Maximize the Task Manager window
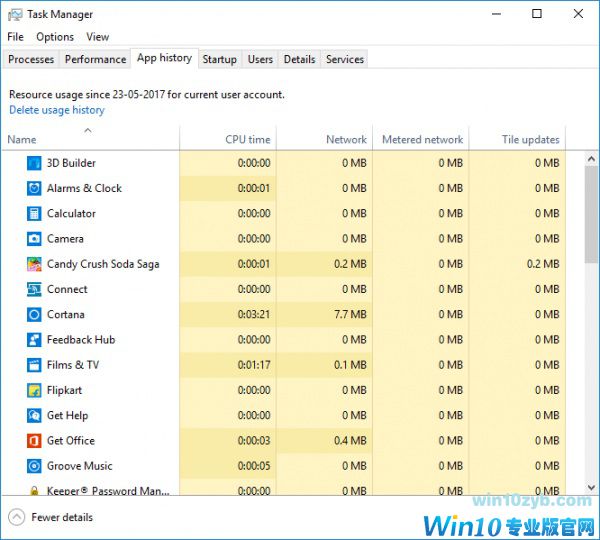The image size is (600, 540). (x=537, y=14)
